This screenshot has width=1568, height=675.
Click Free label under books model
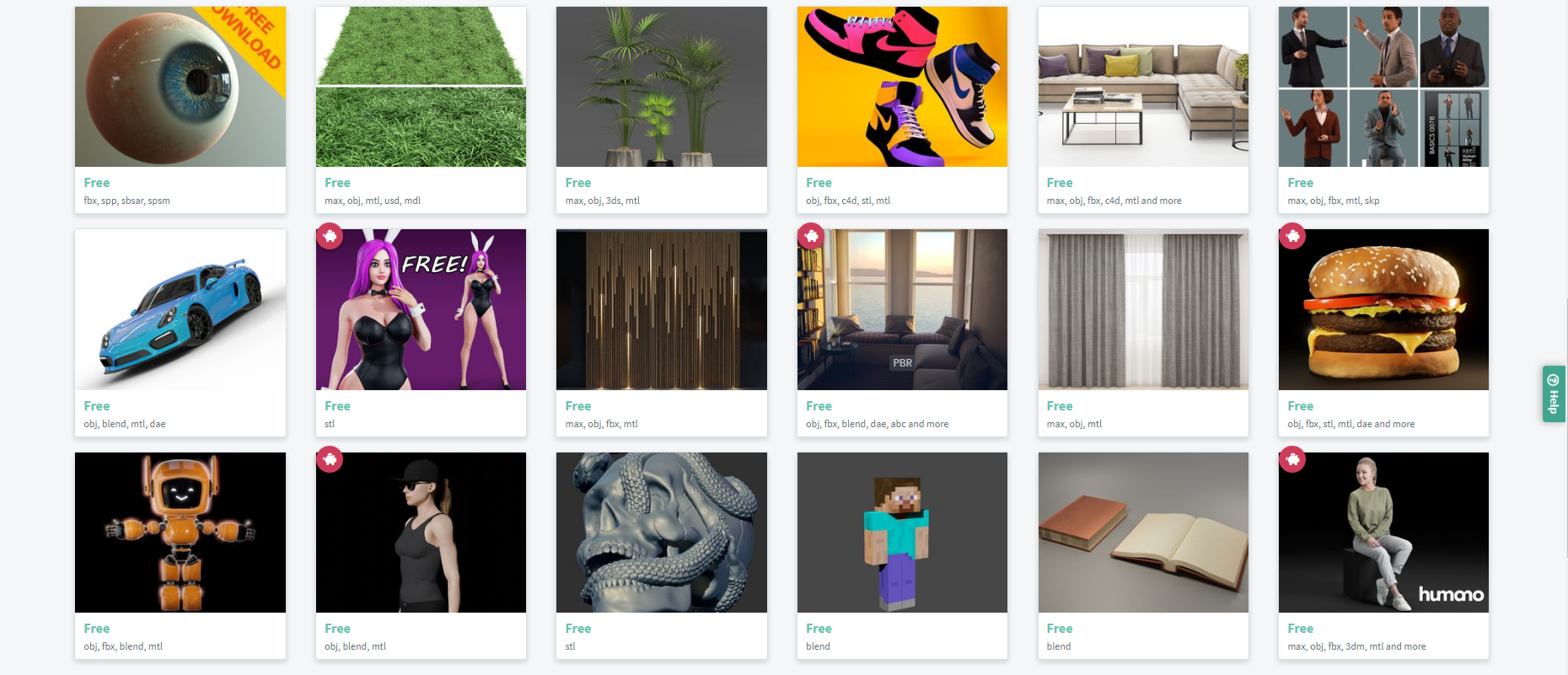[1060, 629]
